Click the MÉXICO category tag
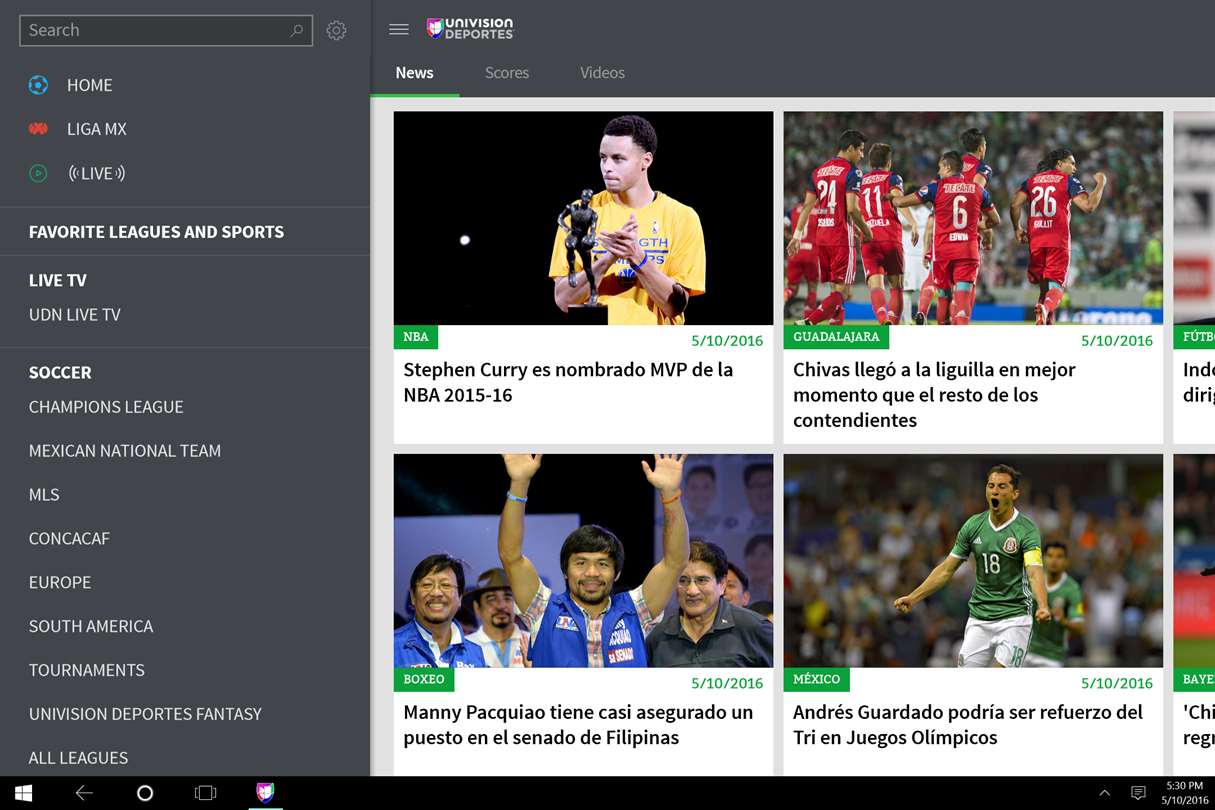1215x810 pixels. (x=817, y=680)
